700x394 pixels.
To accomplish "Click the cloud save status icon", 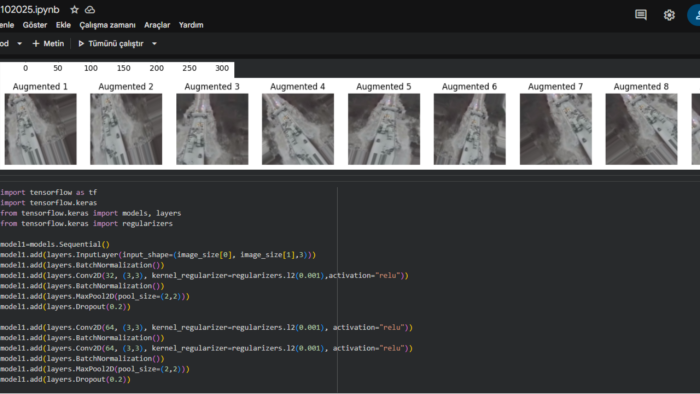I will tap(90, 9).
